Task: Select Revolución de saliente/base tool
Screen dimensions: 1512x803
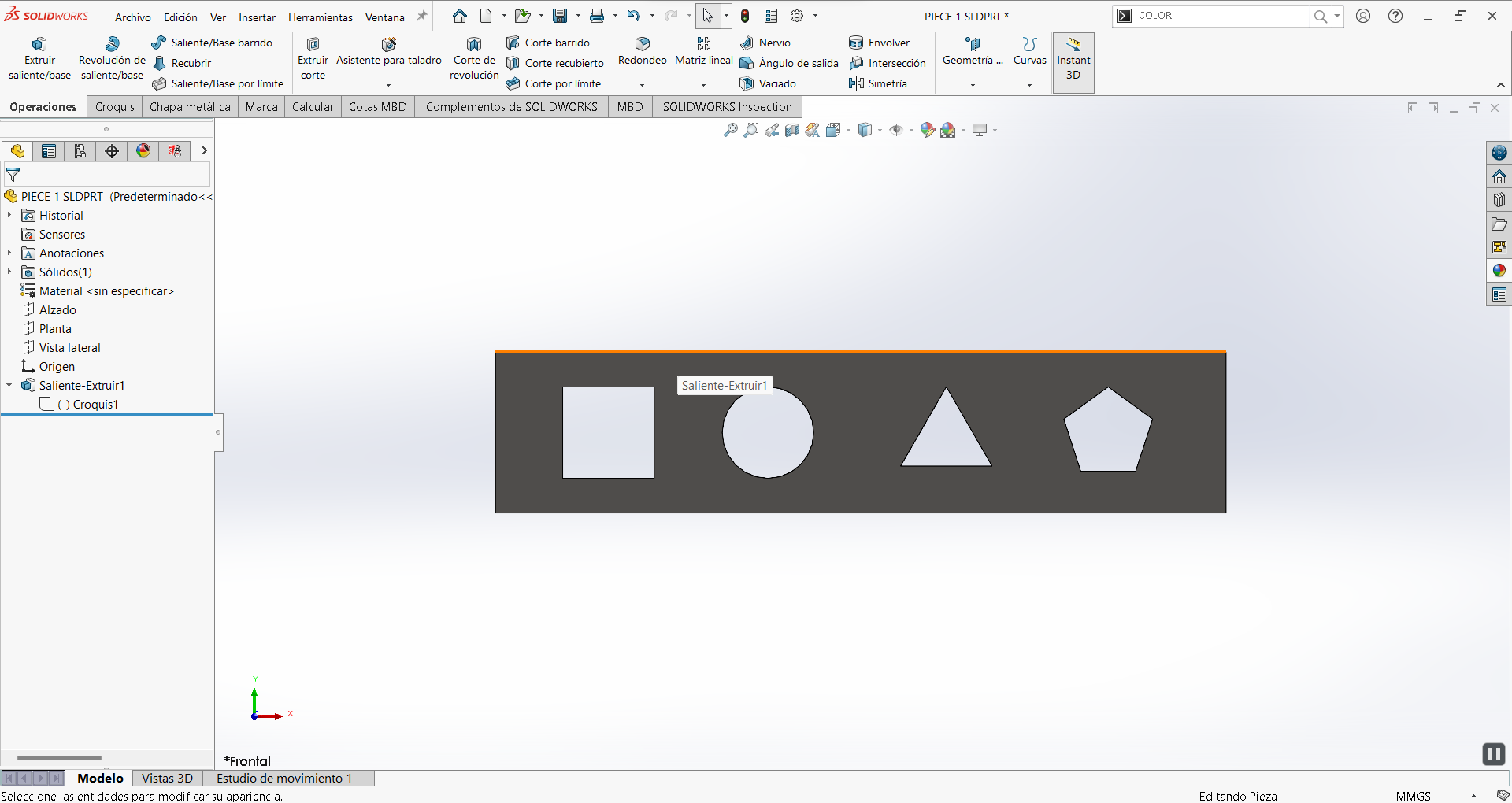Action: [x=112, y=59]
